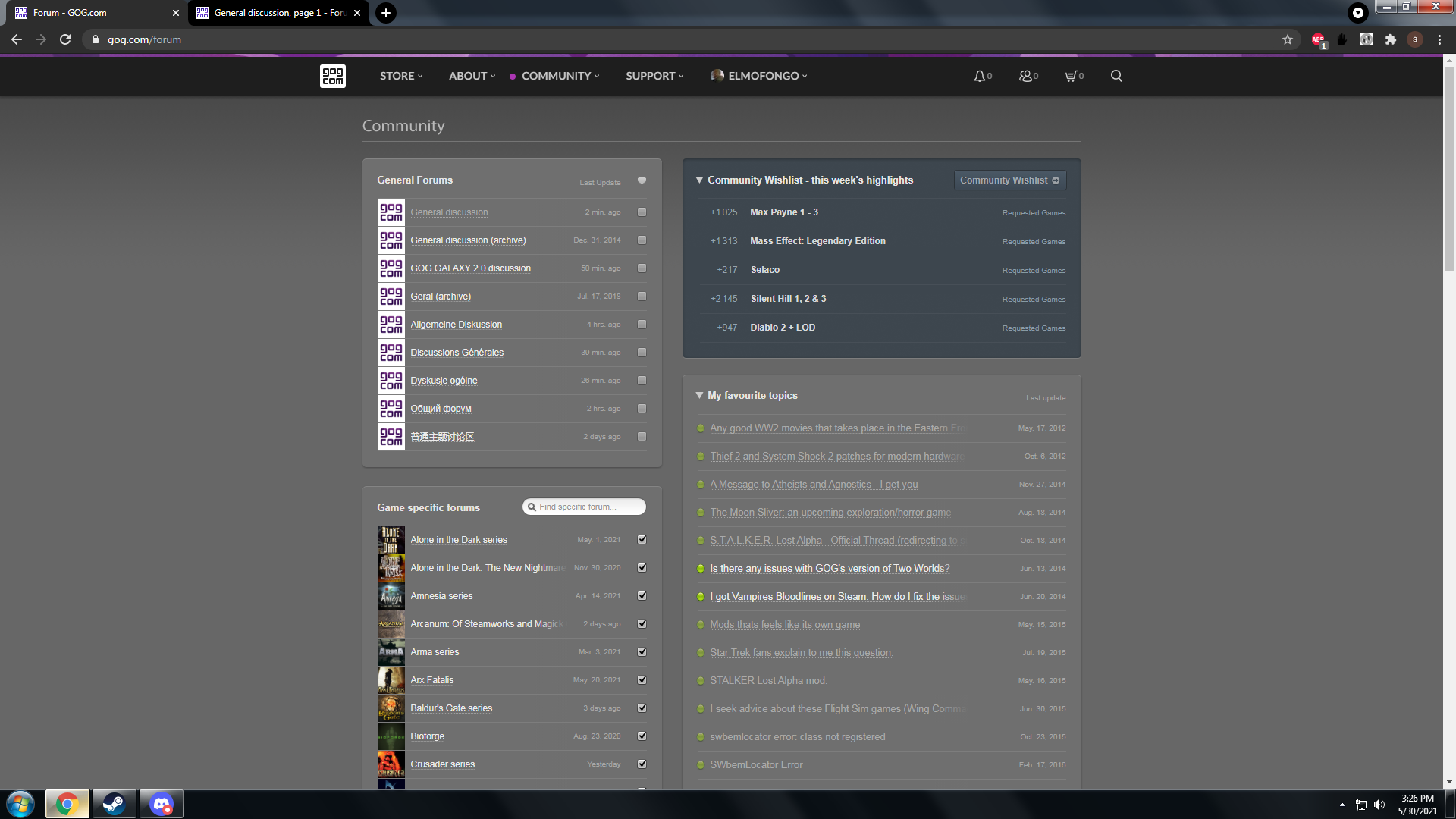Click the GOG.com logo in header
1456x819 pixels.
click(x=332, y=76)
